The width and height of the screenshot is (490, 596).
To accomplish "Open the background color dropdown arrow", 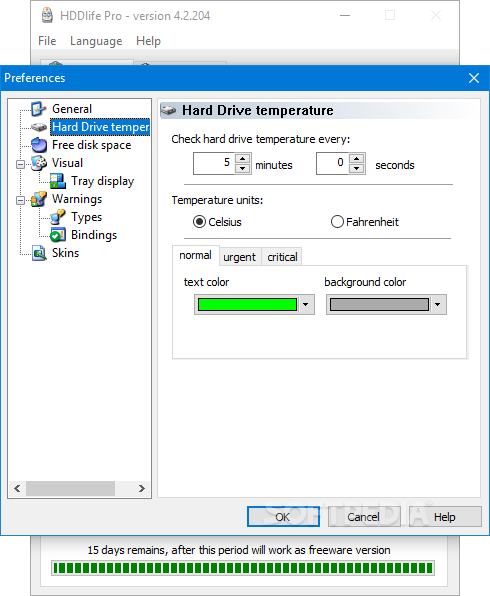I will 438,304.
